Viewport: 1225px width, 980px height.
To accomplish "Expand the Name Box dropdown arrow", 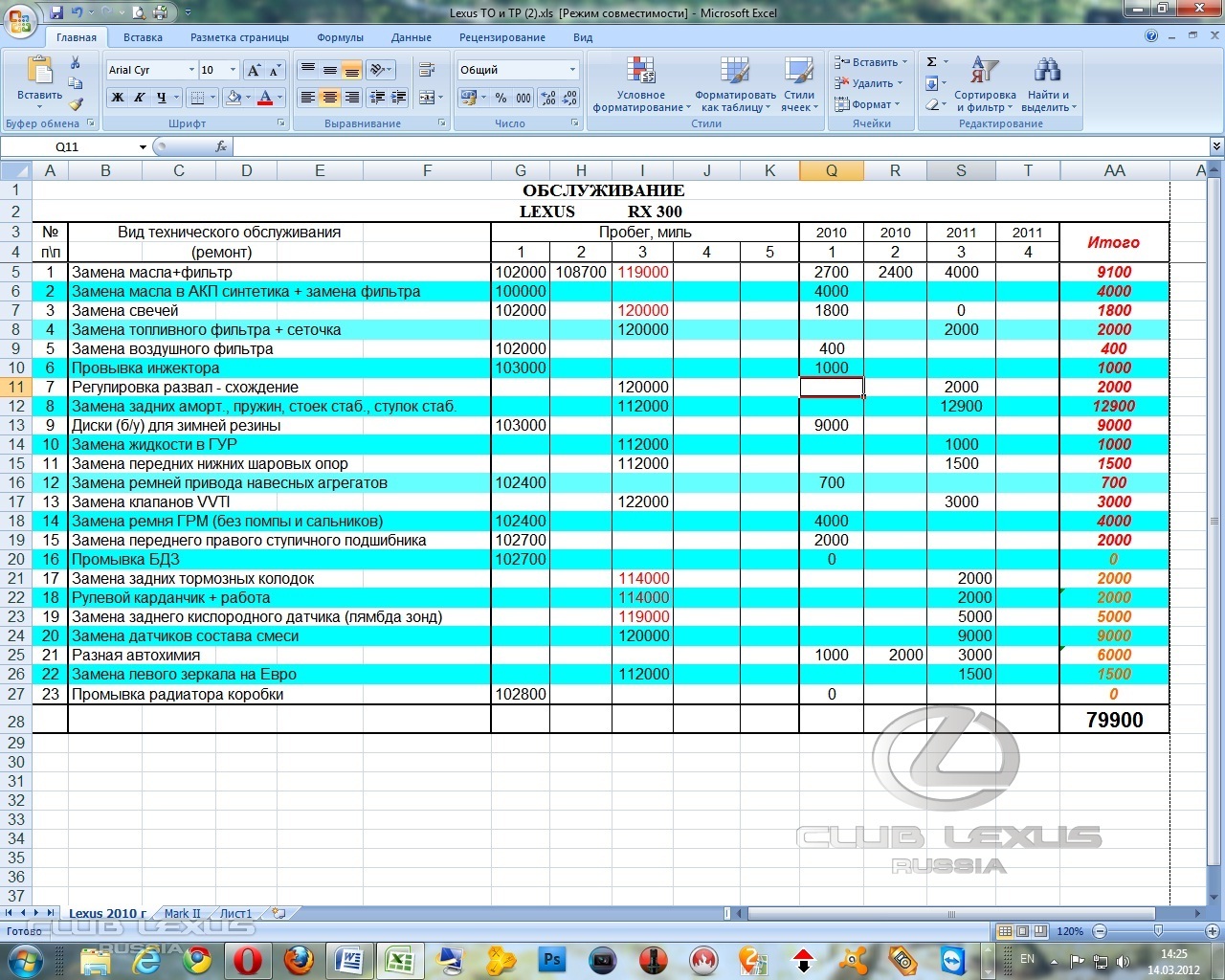I will point(143,146).
